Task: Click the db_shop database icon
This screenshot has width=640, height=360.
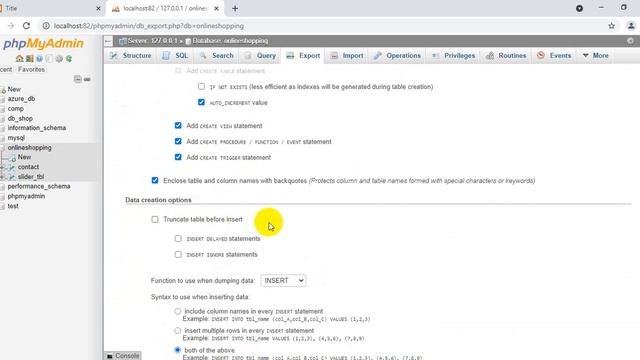Action: (2, 119)
